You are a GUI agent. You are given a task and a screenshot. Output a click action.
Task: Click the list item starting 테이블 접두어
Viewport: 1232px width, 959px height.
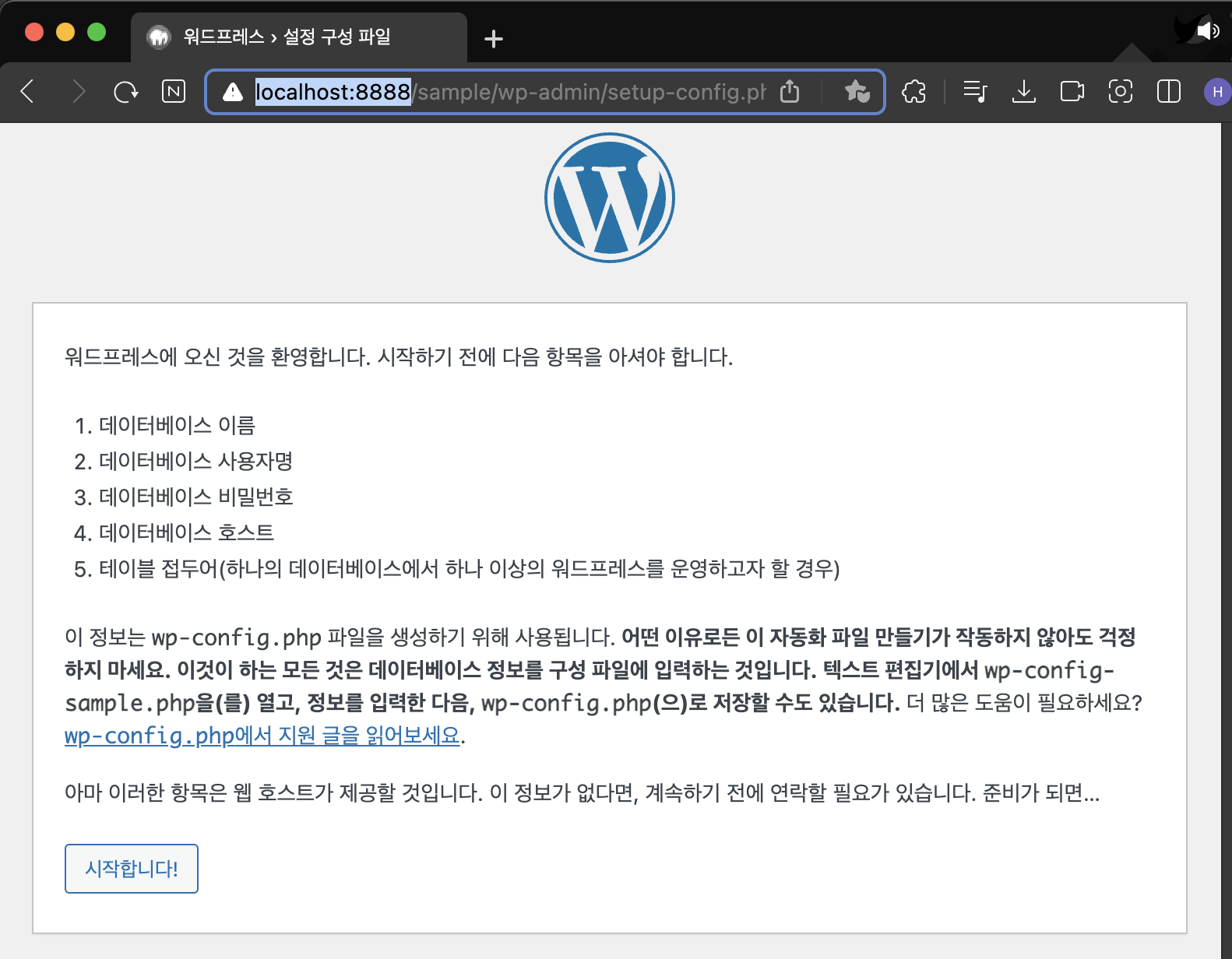470,568
